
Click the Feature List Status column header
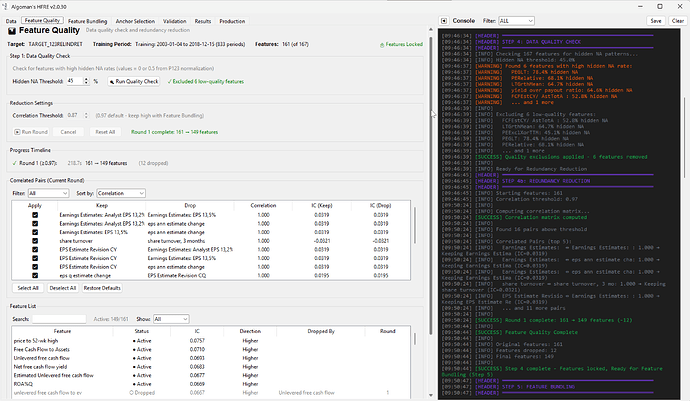[x=142, y=331]
